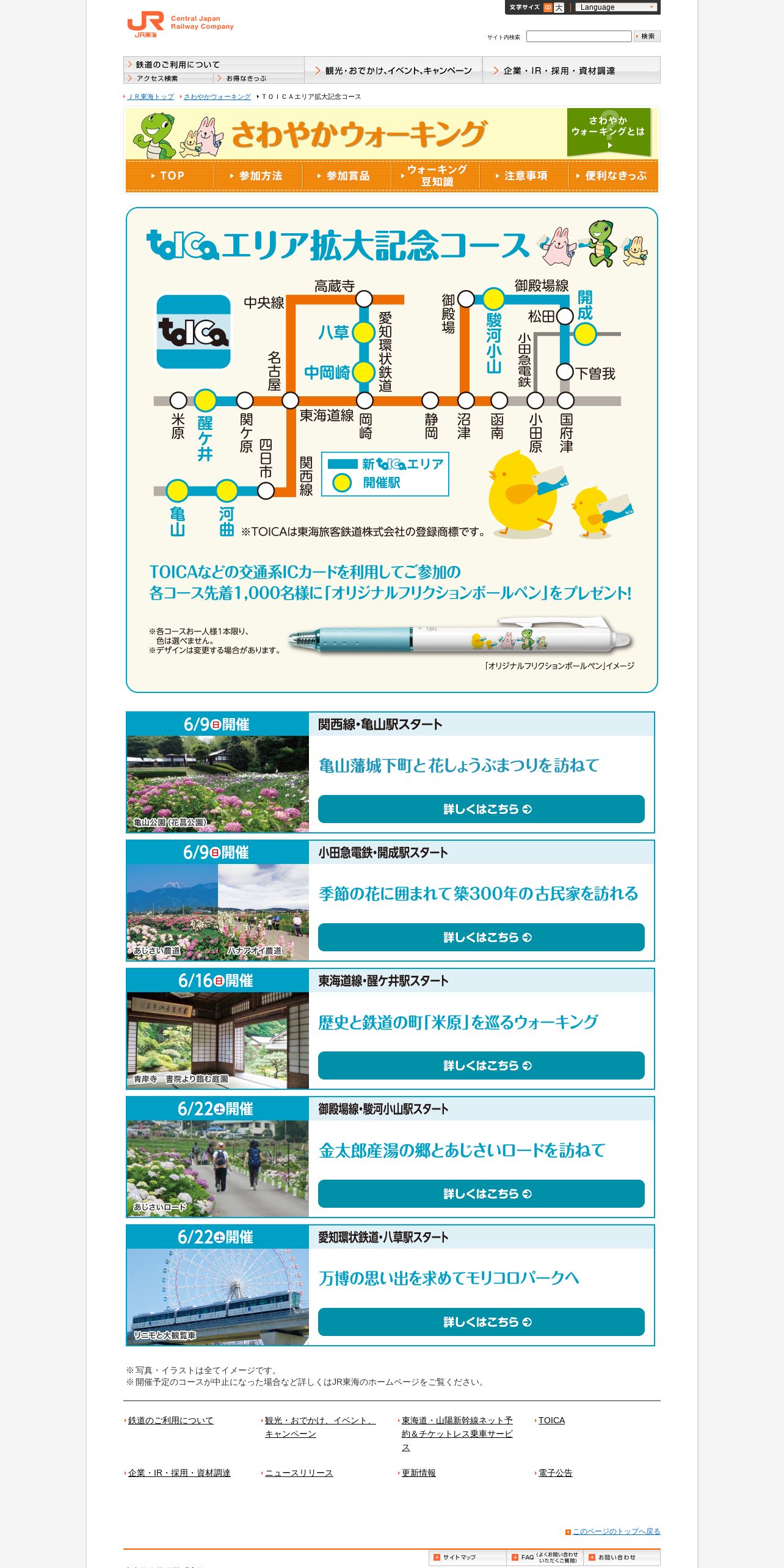Viewport: 784px width, 1568px height.
Task: Click the 名古屋 station white marker
Action: click(290, 401)
